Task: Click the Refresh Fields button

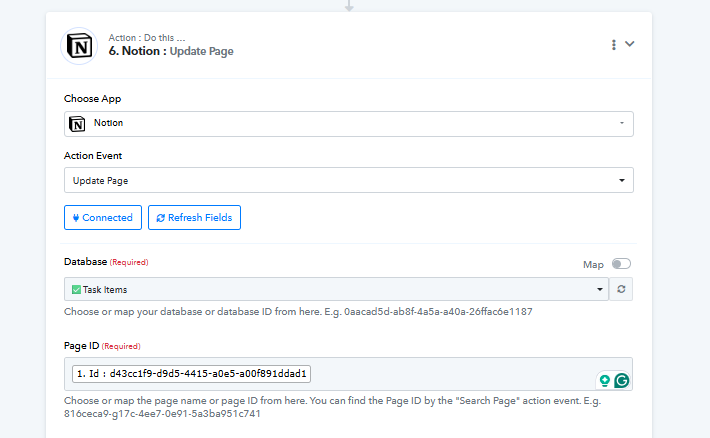Action: pos(194,217)
